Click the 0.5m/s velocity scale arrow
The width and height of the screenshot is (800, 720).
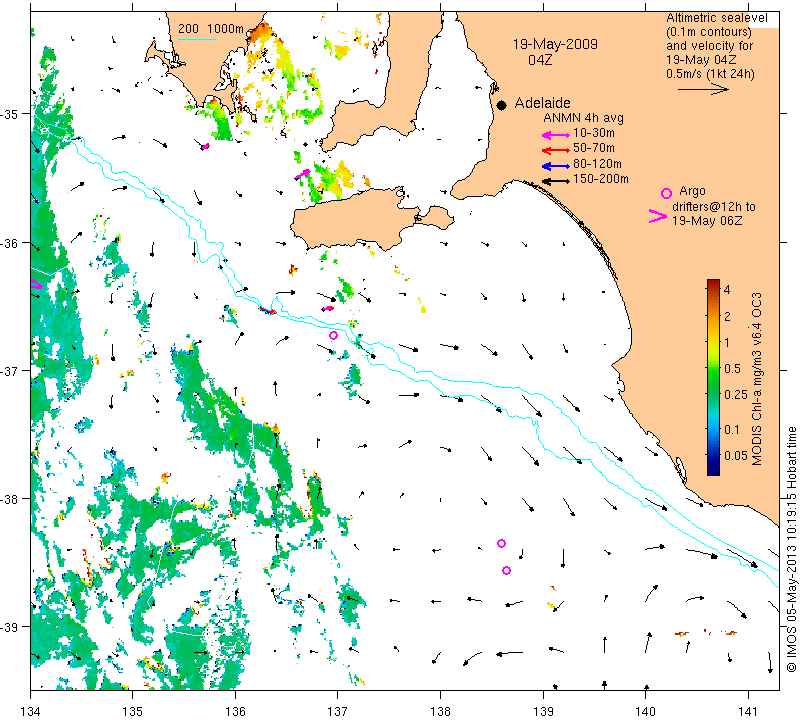tap(703, 90)
